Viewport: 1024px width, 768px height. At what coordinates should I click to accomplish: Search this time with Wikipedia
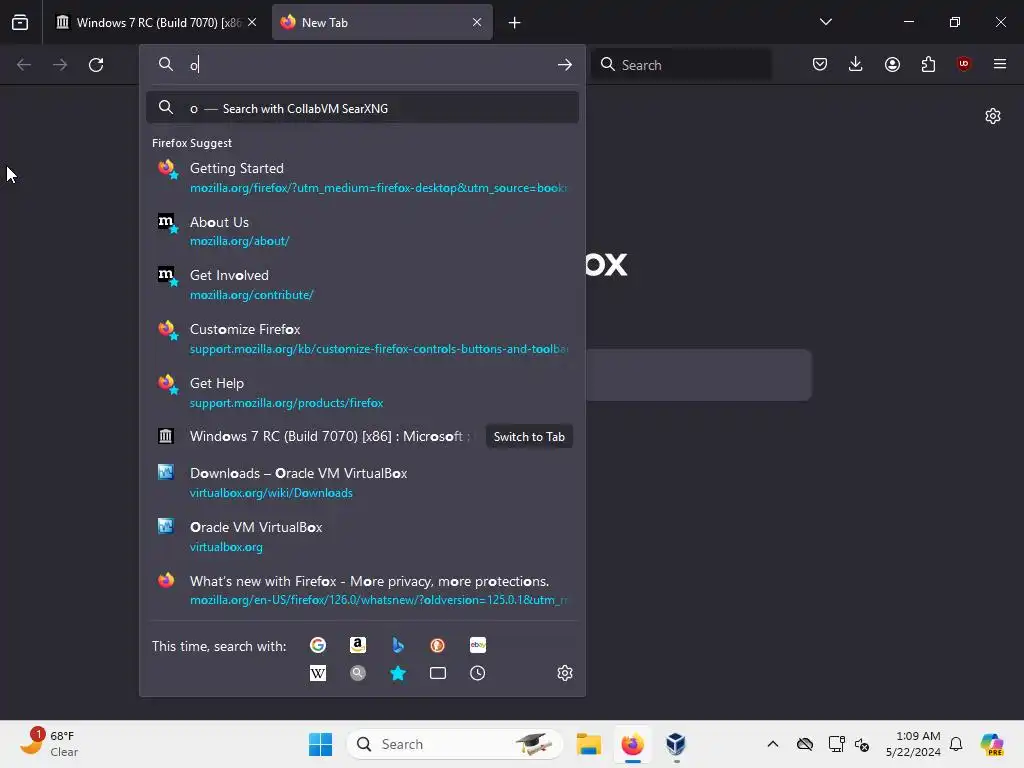point(318,673)
